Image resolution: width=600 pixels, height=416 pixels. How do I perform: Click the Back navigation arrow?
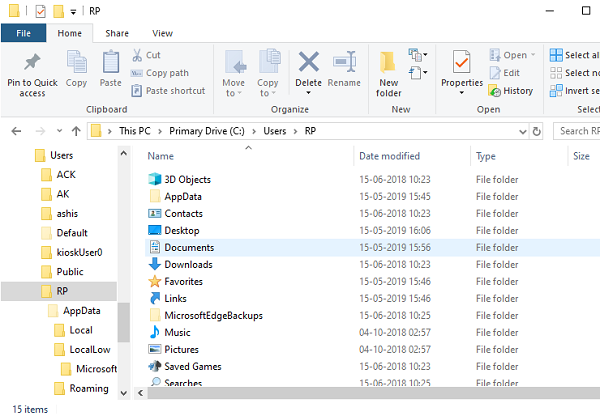(16, 131)
